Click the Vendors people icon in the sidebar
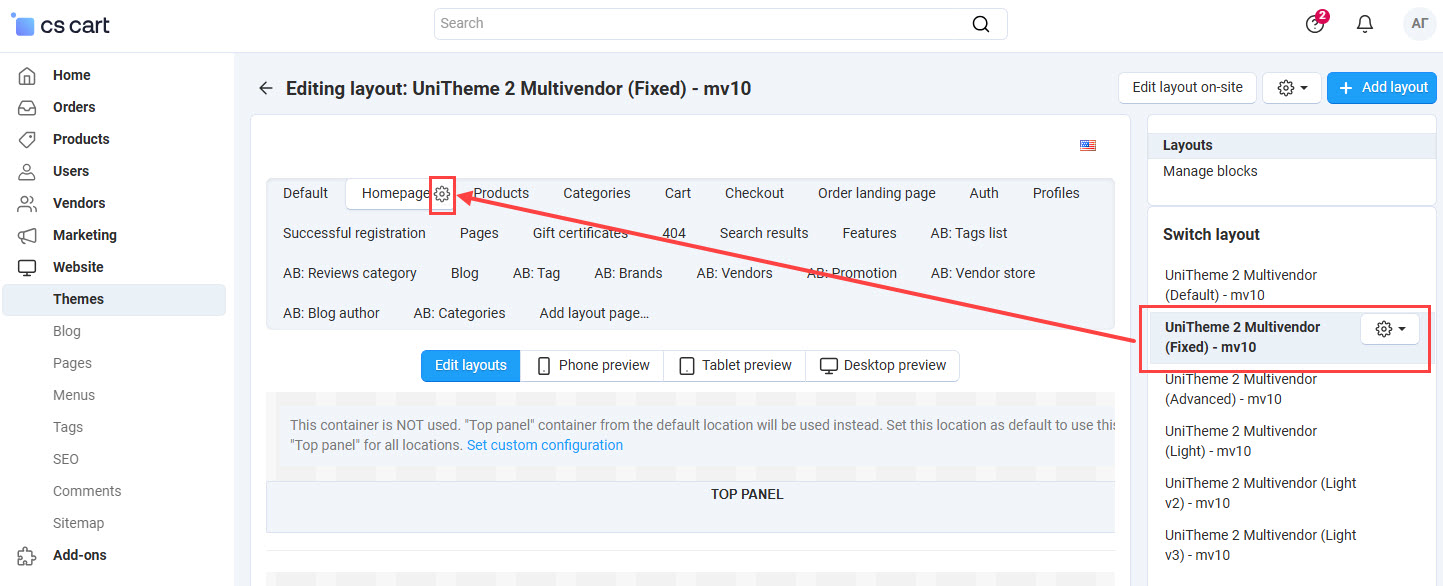Viewport: 1443px width, 586px height. [27, 203]
